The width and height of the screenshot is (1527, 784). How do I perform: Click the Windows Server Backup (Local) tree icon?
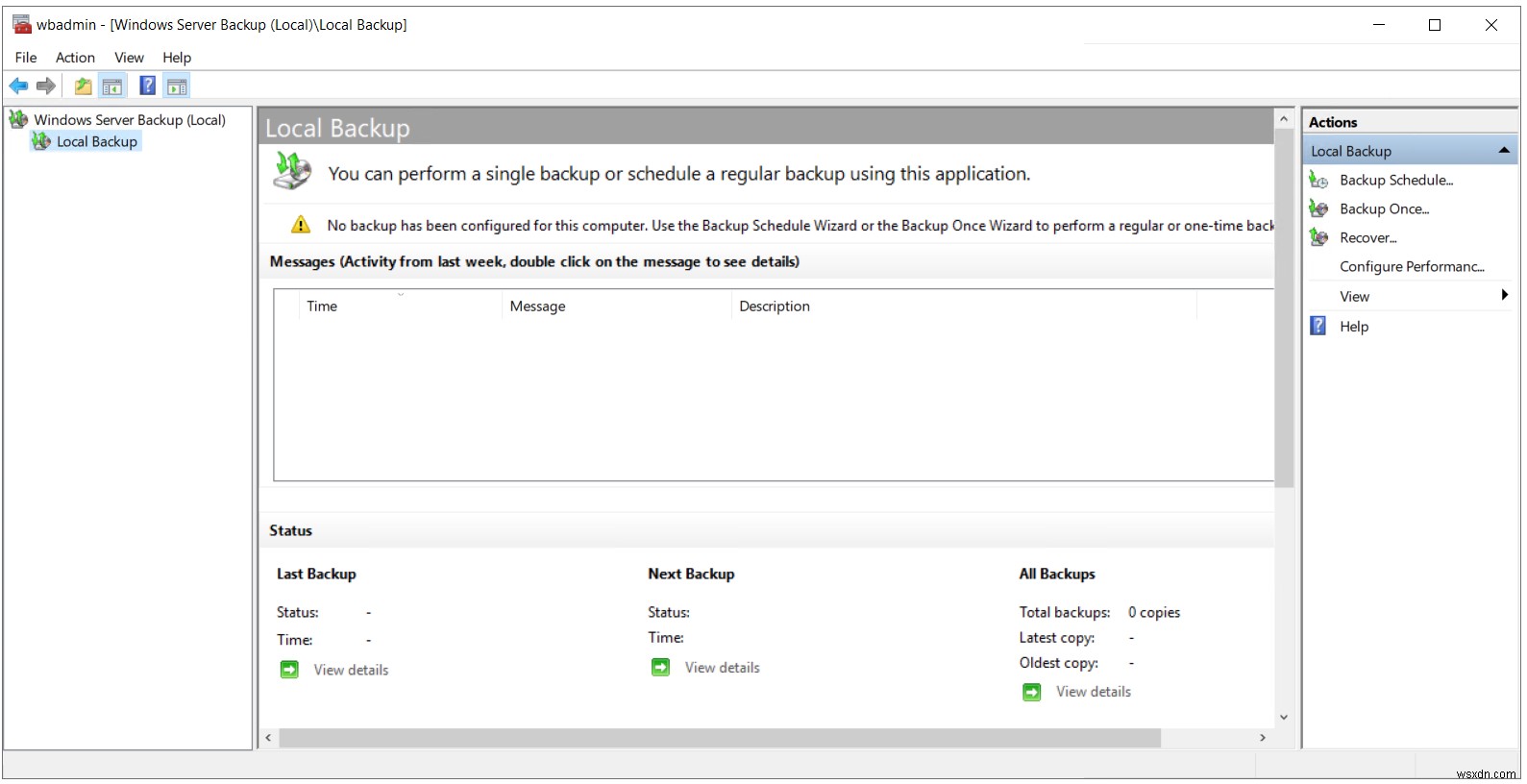click(18, 119)
